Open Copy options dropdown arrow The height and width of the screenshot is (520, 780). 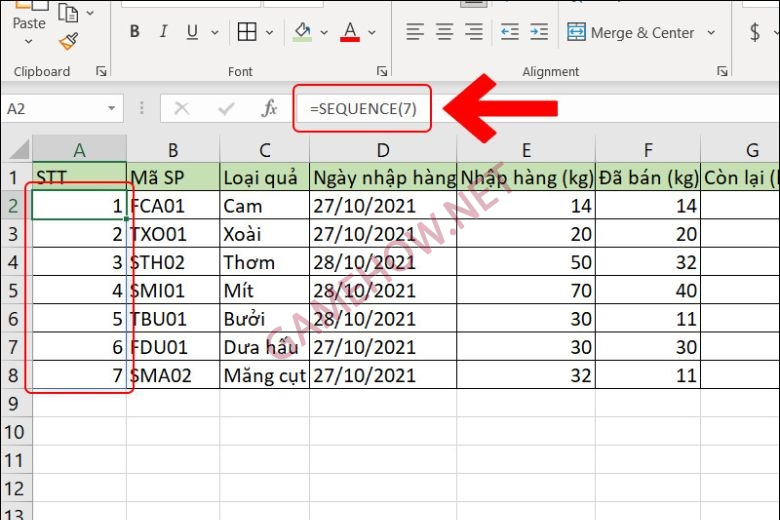pos(90,13)
